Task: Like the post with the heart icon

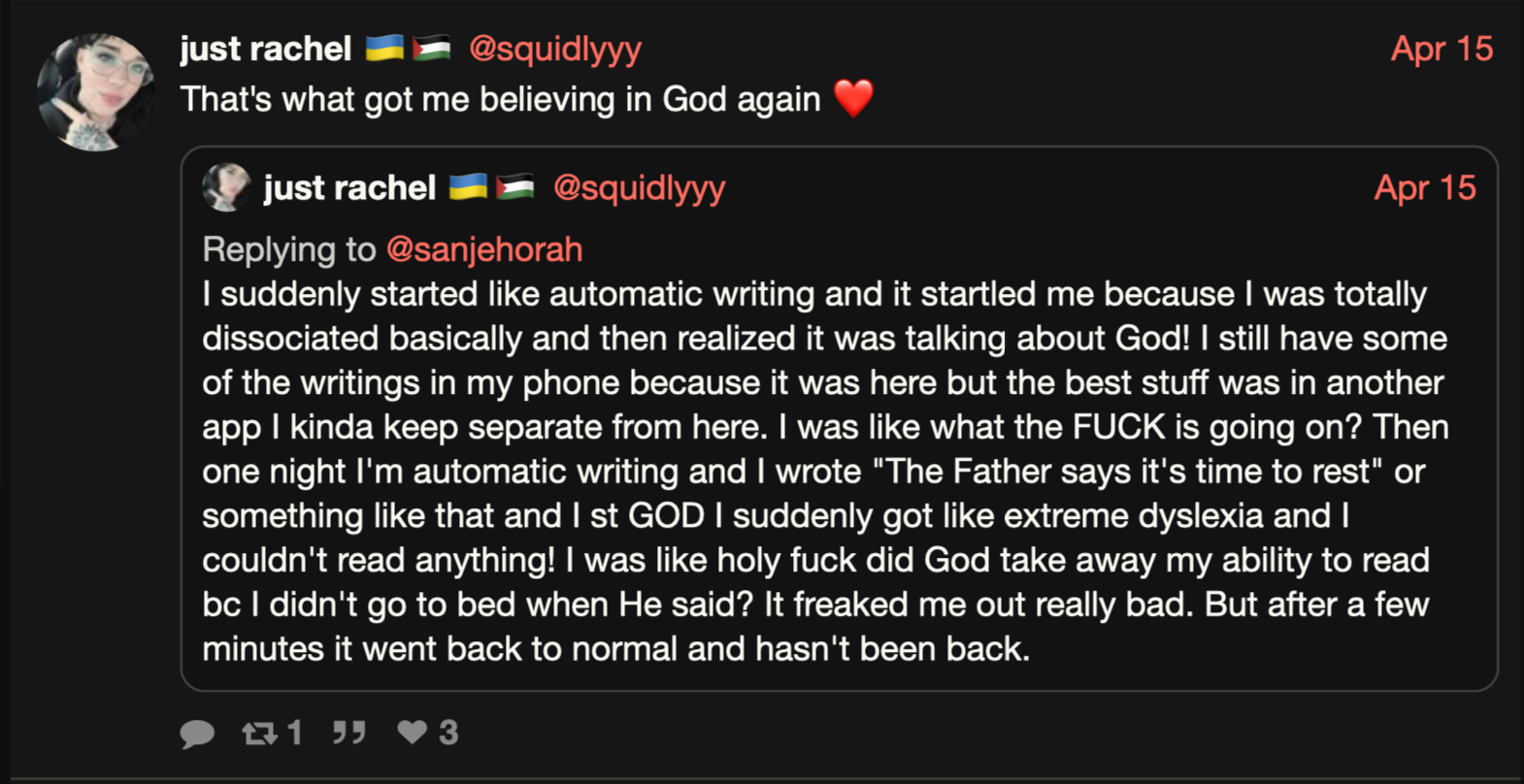Action: pos(412,732)
